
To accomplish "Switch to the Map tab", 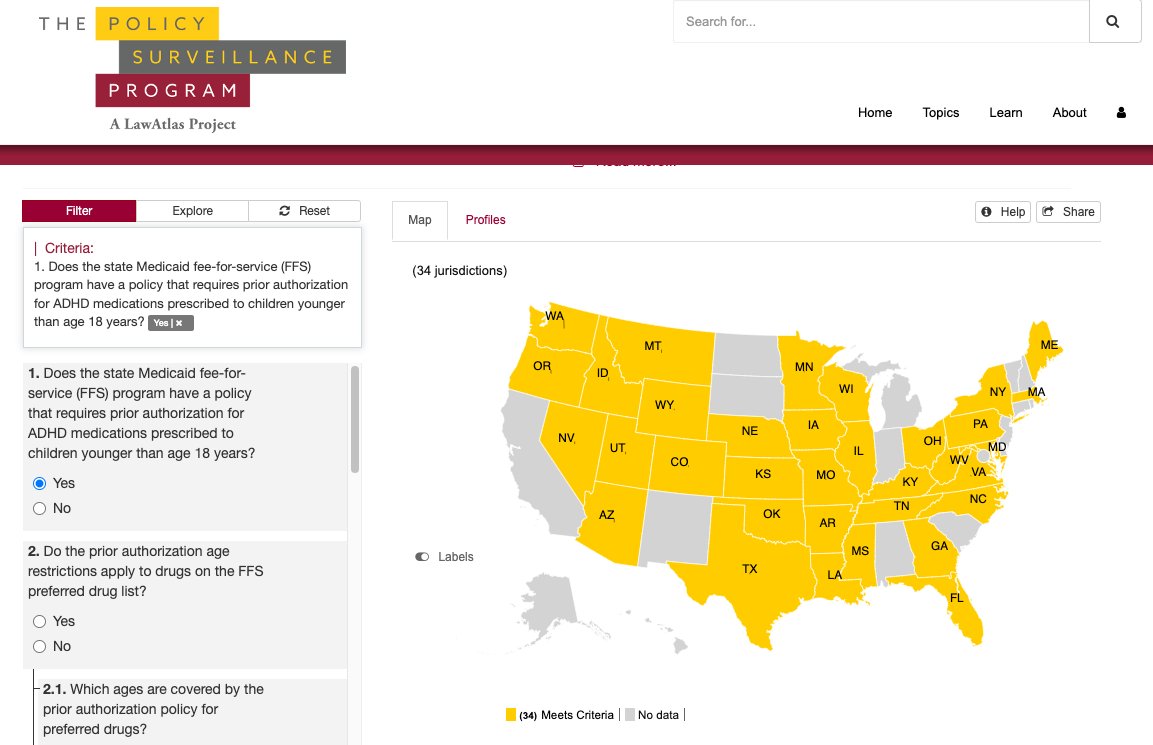I will (x=420, y=220).
